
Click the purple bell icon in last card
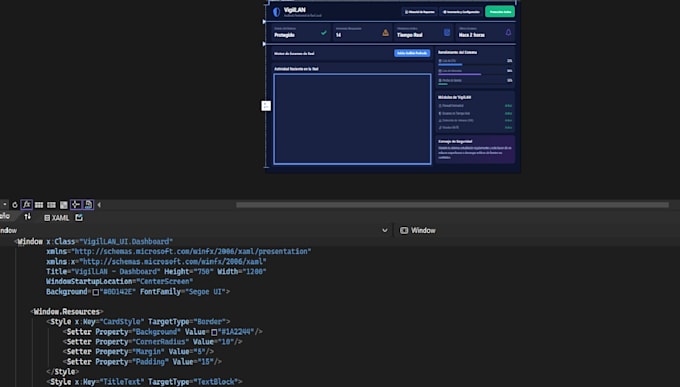[508, 33]
